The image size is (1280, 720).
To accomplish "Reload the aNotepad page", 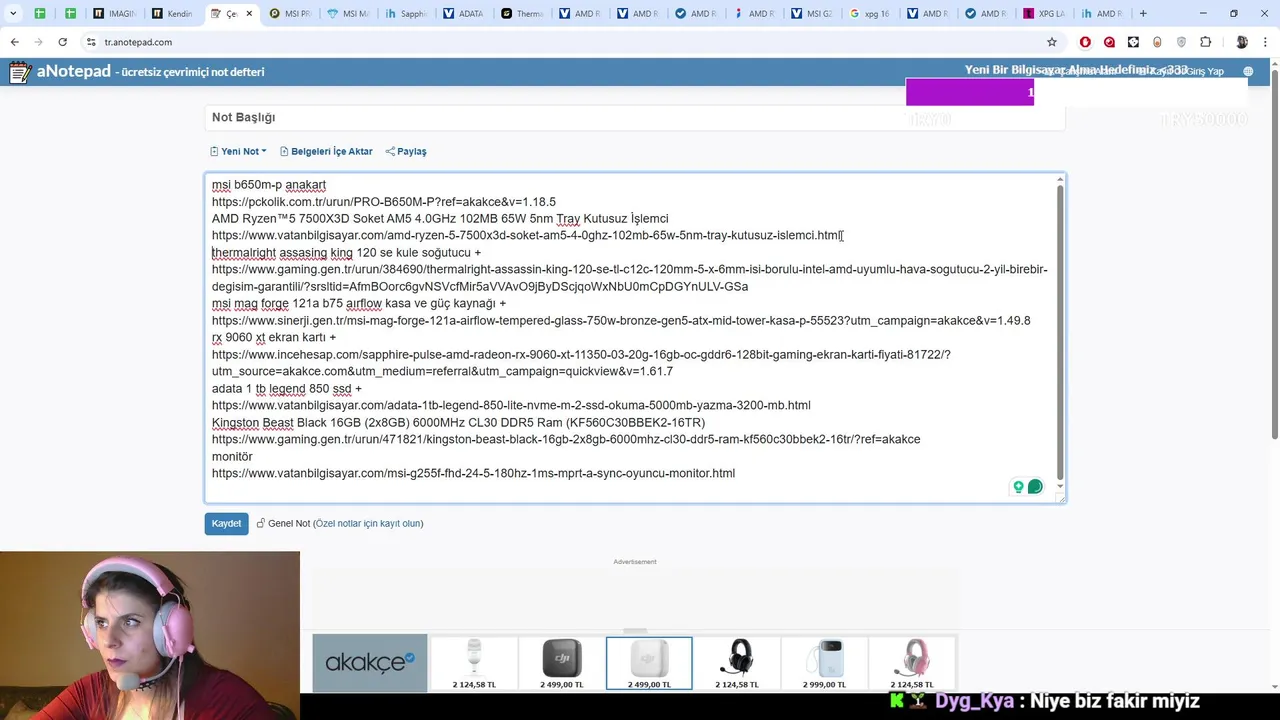I will (62, 42).
